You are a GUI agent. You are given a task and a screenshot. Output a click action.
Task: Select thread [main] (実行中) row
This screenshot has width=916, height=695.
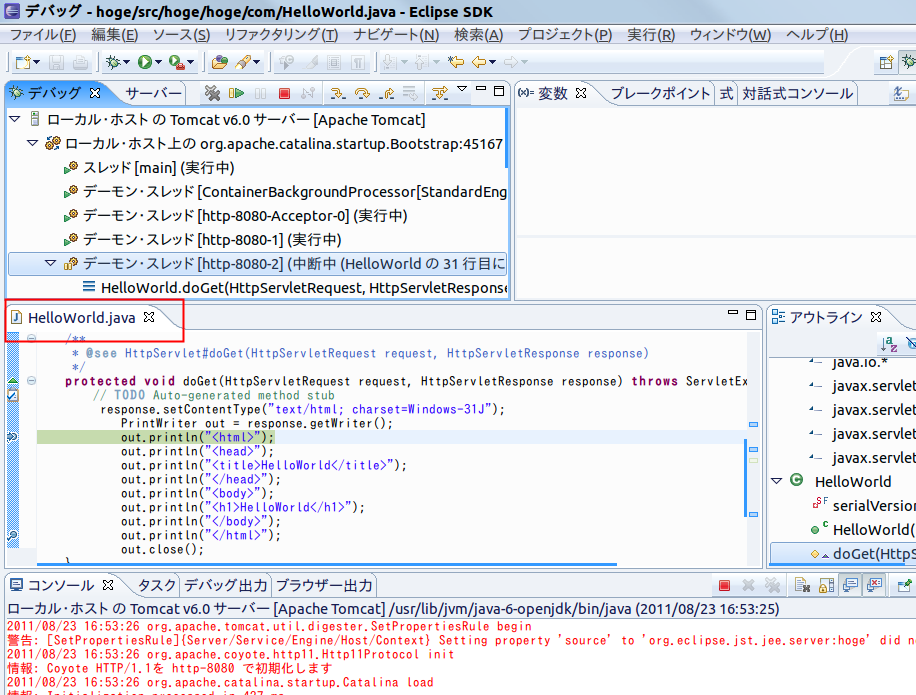tap(257, 168)
